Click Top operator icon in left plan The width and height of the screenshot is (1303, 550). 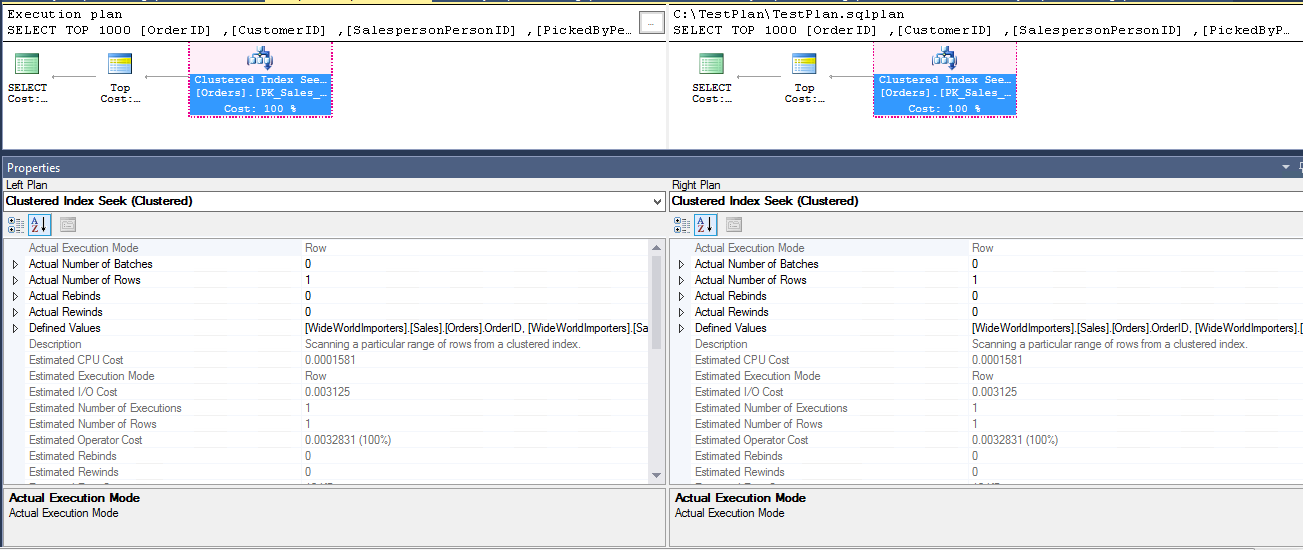click(x=120, y=65)
